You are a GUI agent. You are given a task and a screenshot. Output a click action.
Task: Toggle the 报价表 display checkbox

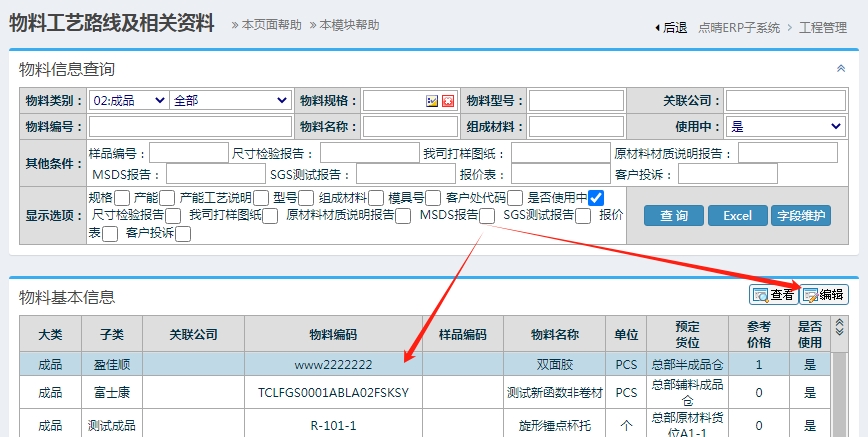click(110, 234)
